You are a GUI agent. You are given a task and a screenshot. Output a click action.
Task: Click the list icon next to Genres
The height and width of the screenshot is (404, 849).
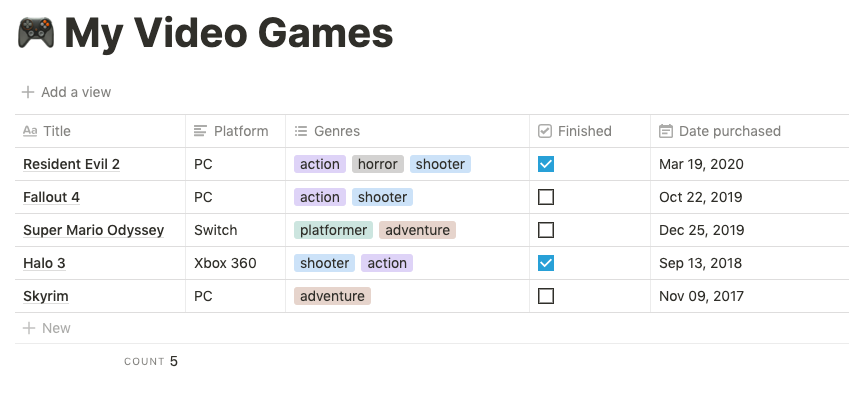pos(301,131)
